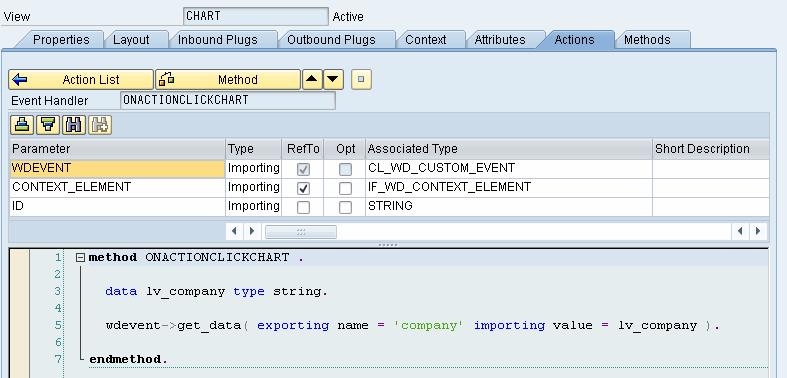
Task: Click the Action List back button
Action: 81,80
